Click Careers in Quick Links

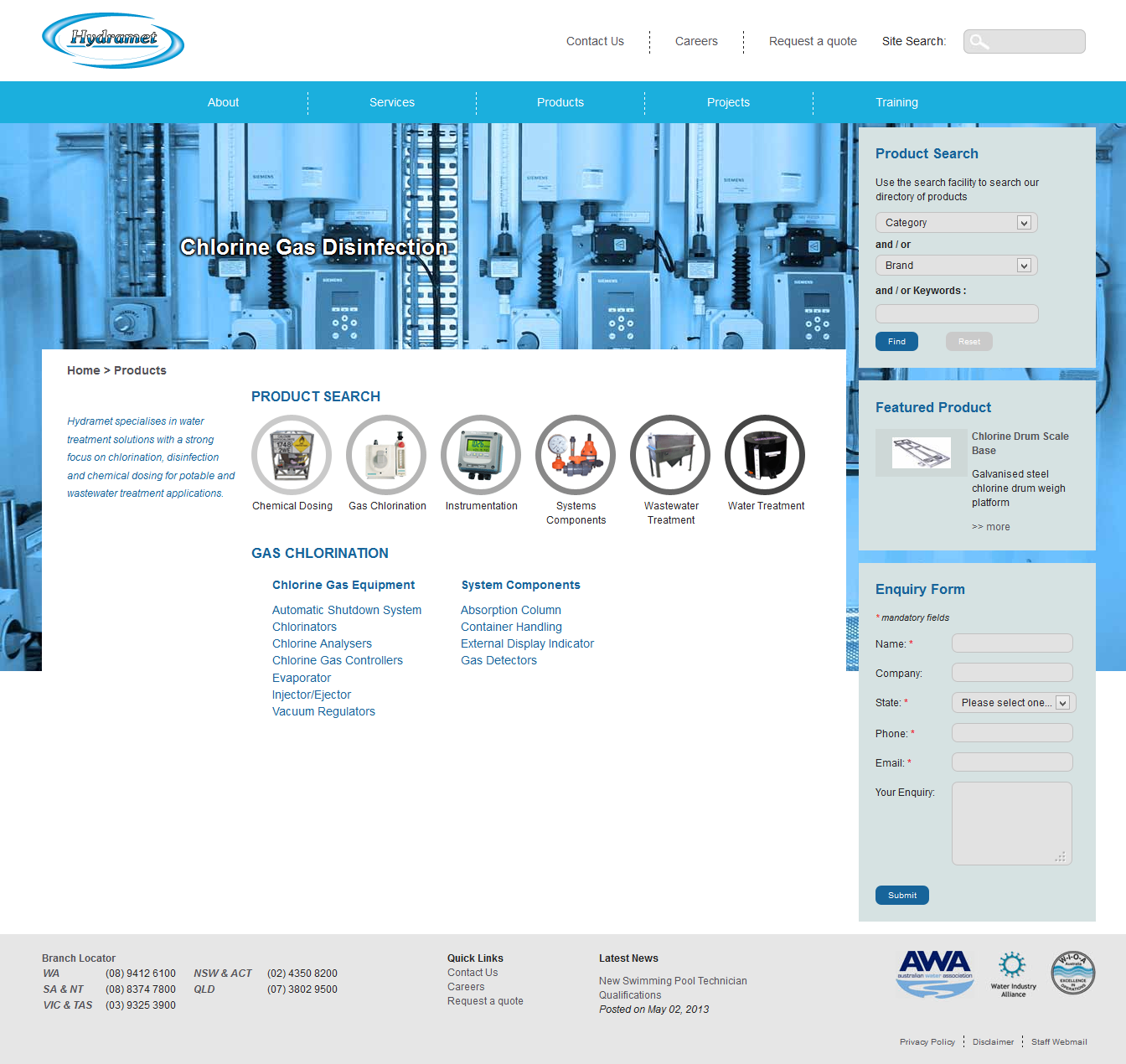(x=466, y=987)
